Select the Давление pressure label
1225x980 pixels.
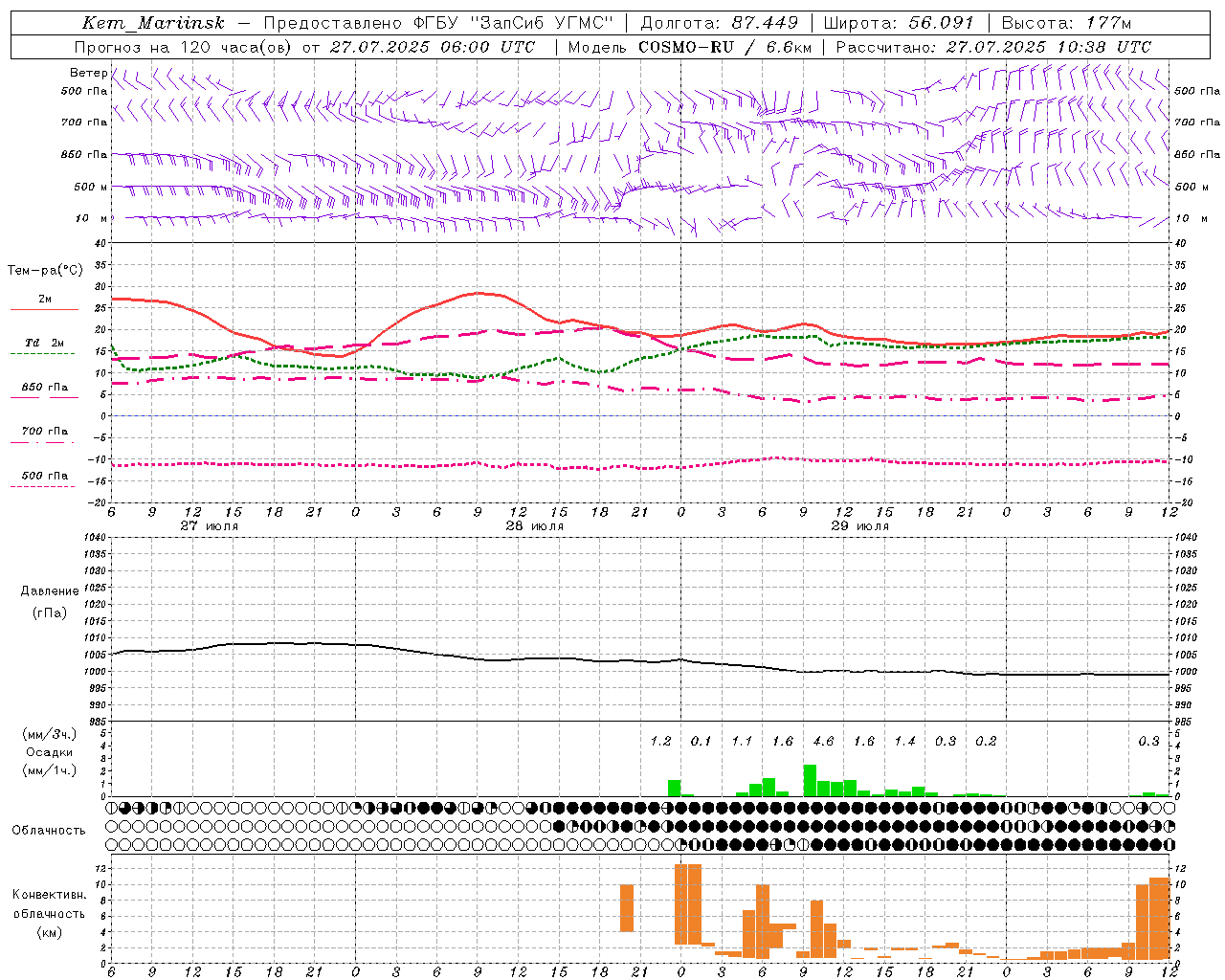pyautogui.click(x=50, y=591)
